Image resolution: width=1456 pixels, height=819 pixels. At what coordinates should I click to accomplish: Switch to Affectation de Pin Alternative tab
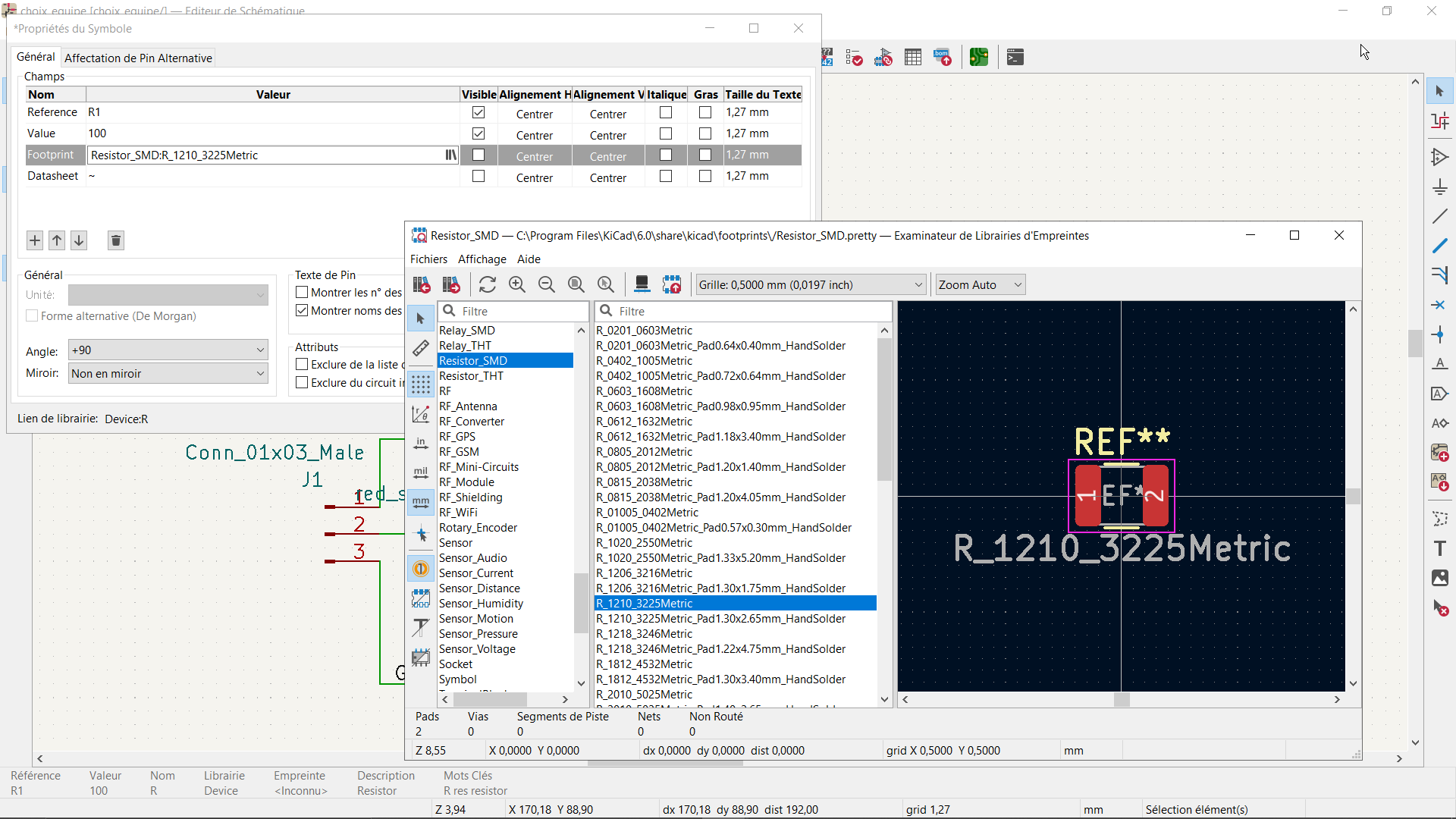(138, 58)
